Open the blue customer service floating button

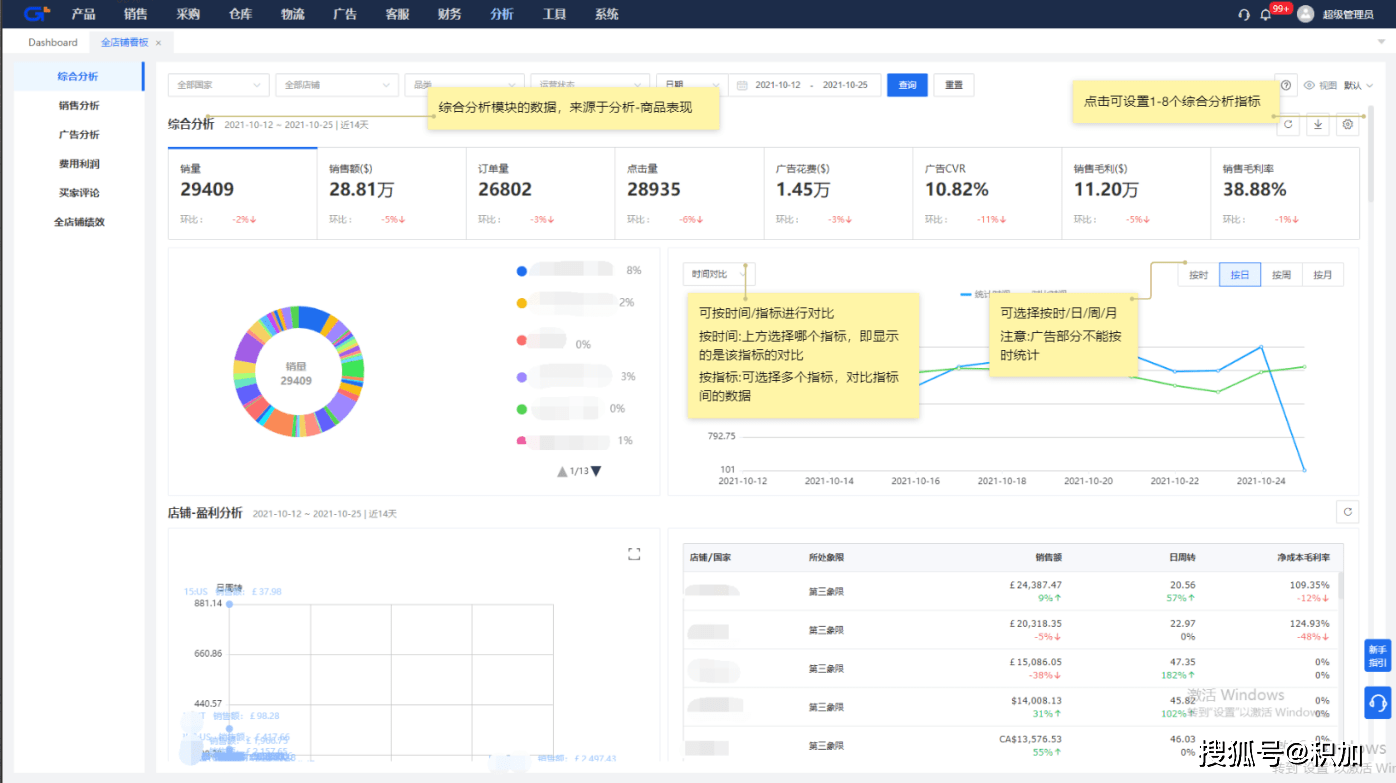(x=1377, y=702)
